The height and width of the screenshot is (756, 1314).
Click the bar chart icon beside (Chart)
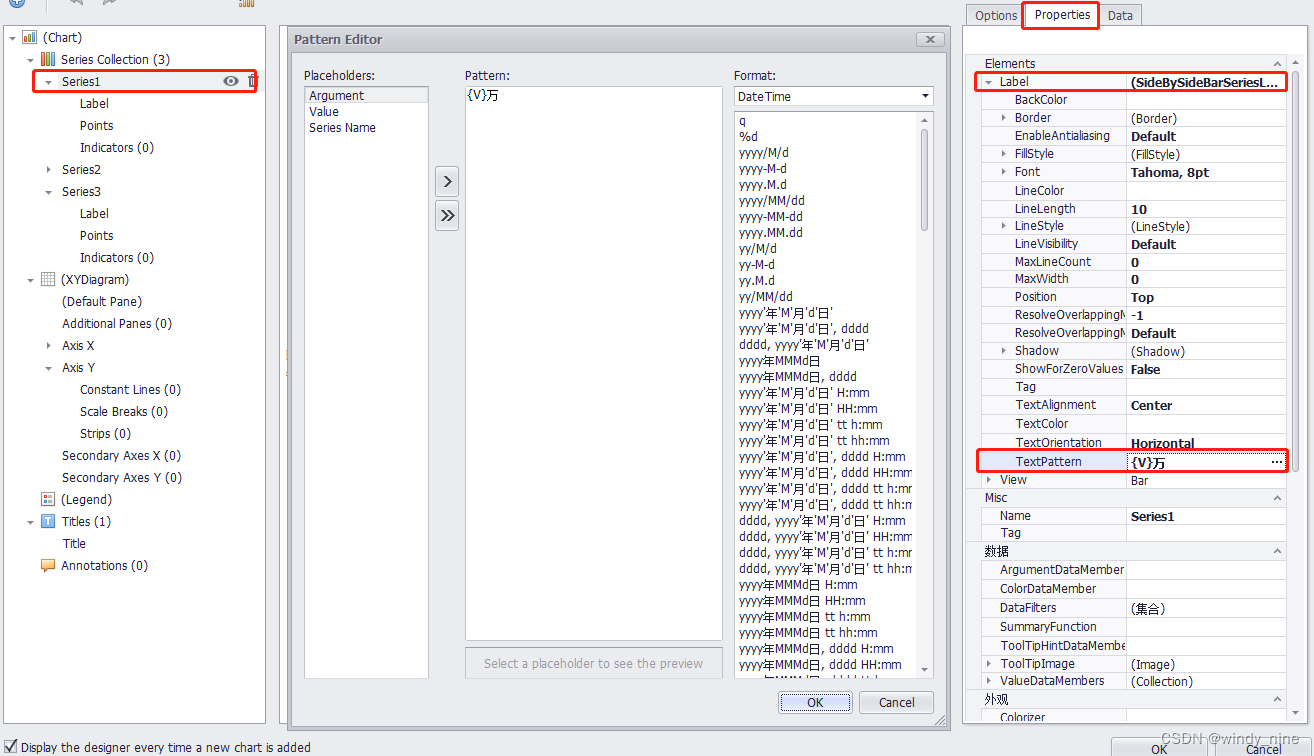[28, 37]
